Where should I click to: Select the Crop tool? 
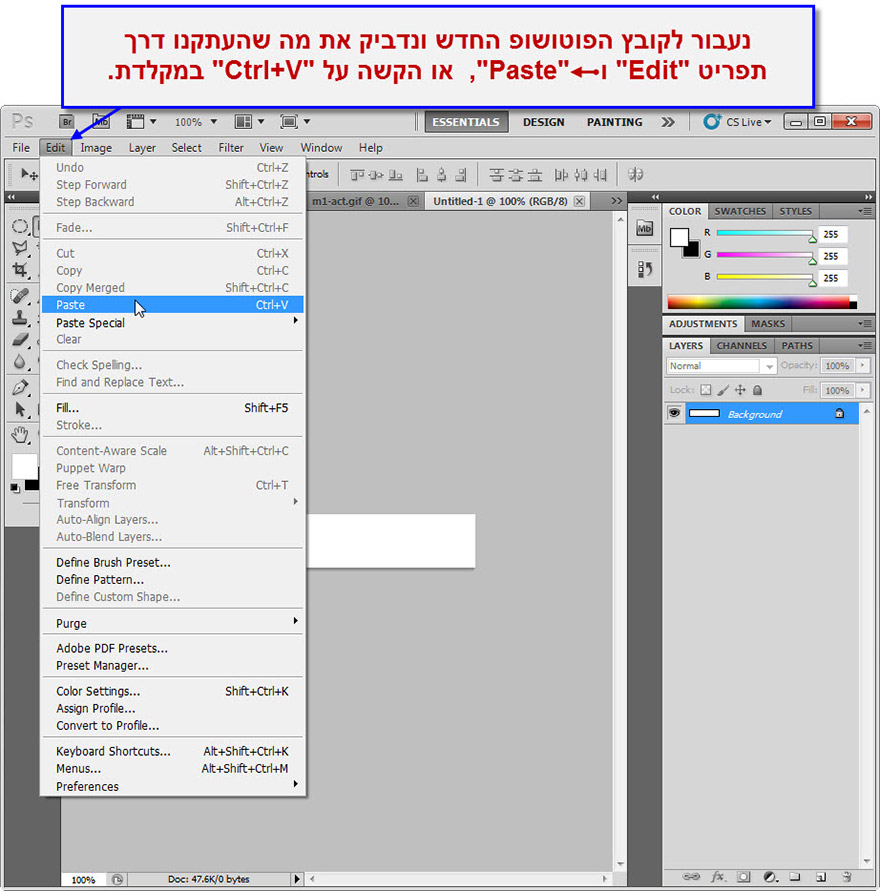point(20,269)
